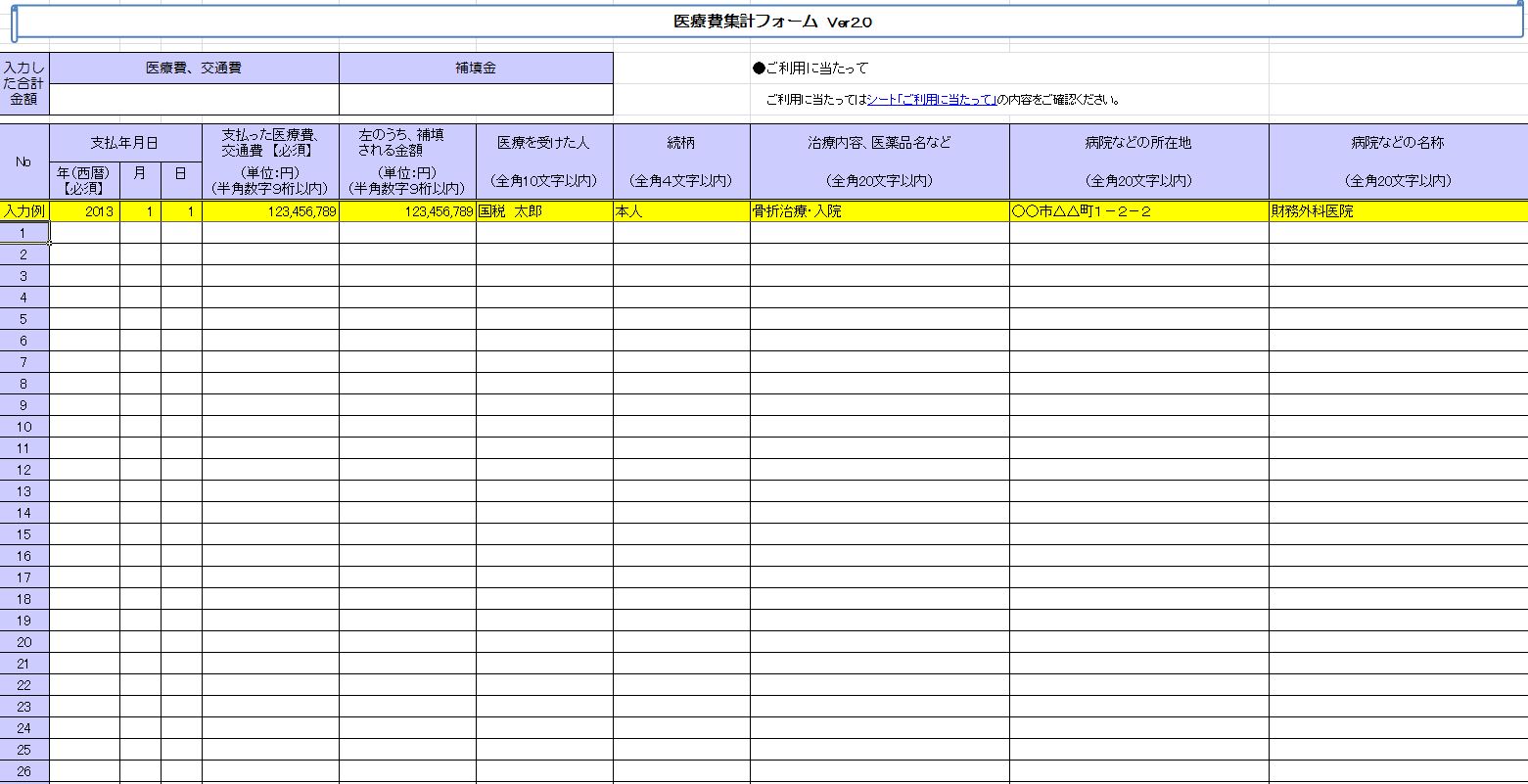1528x784 pixels.
Task: Select row number 10 cell
Action: click(x=24, y=426)
